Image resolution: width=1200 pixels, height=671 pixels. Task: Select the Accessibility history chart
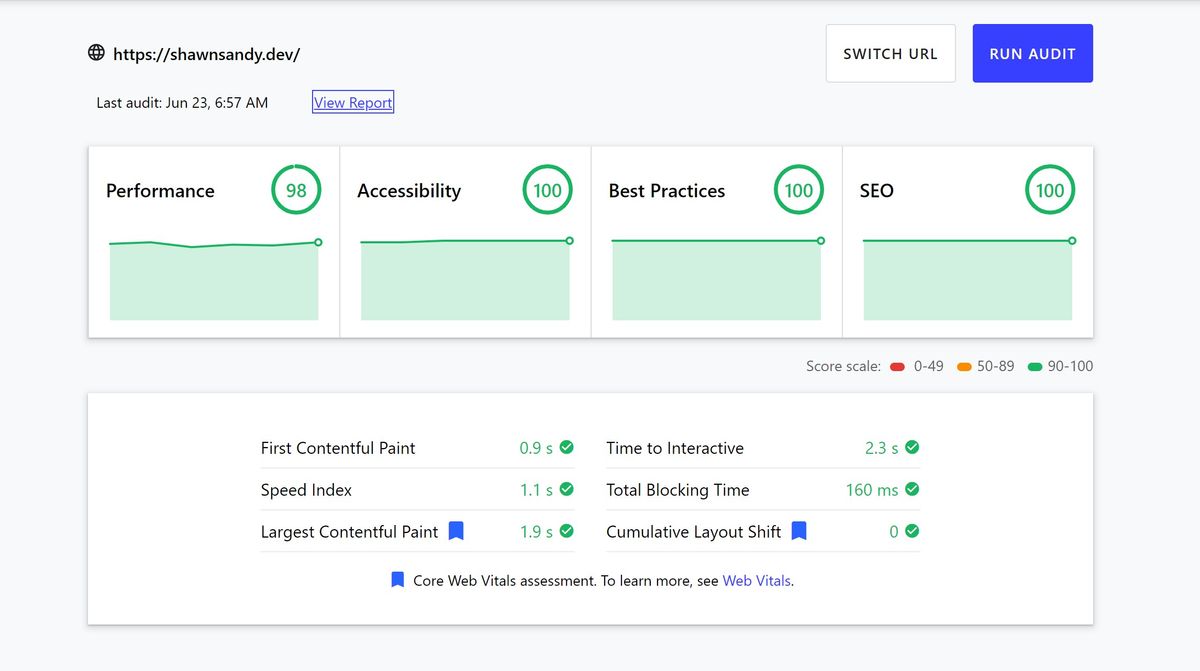(465, 280)
